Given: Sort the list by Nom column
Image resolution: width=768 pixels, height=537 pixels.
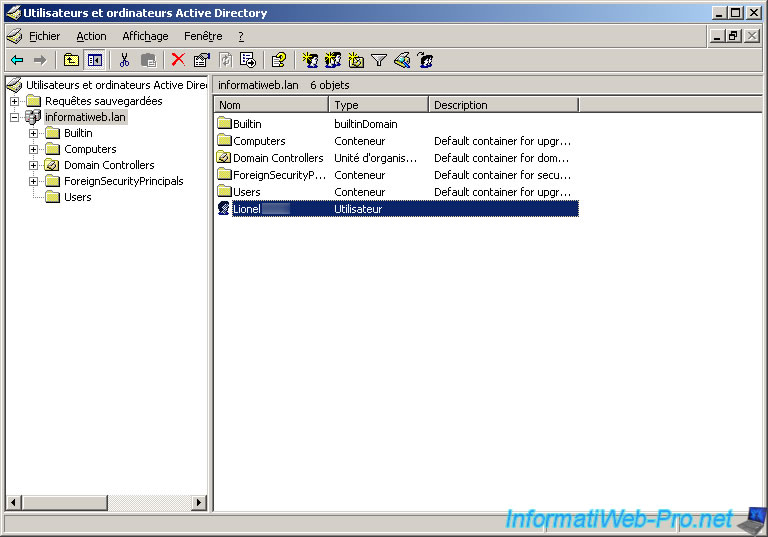Looking at the screenshot, I should [271, 105].
